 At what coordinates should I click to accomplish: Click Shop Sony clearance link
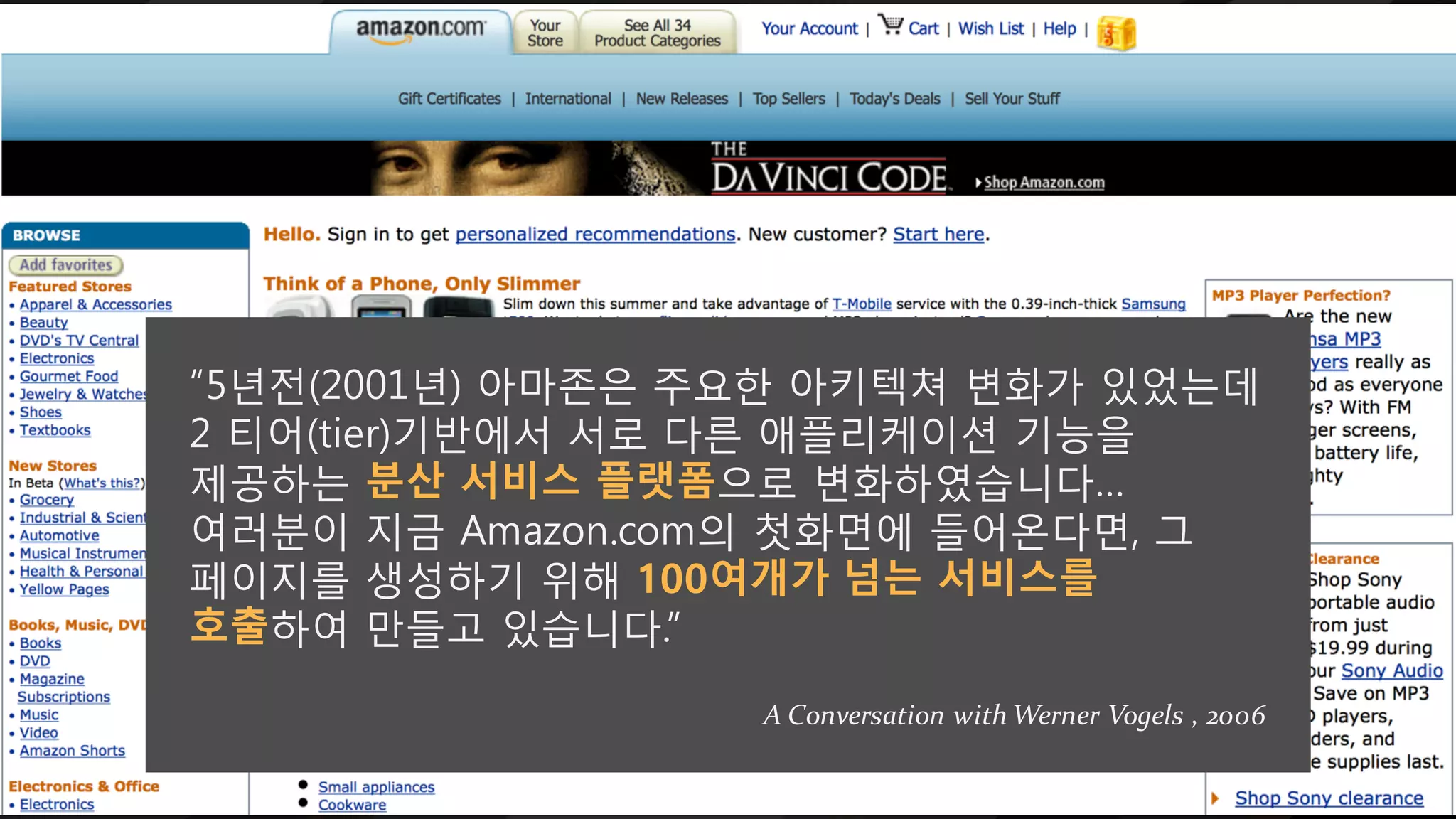pyautogui.click(x=1329, y=798)
